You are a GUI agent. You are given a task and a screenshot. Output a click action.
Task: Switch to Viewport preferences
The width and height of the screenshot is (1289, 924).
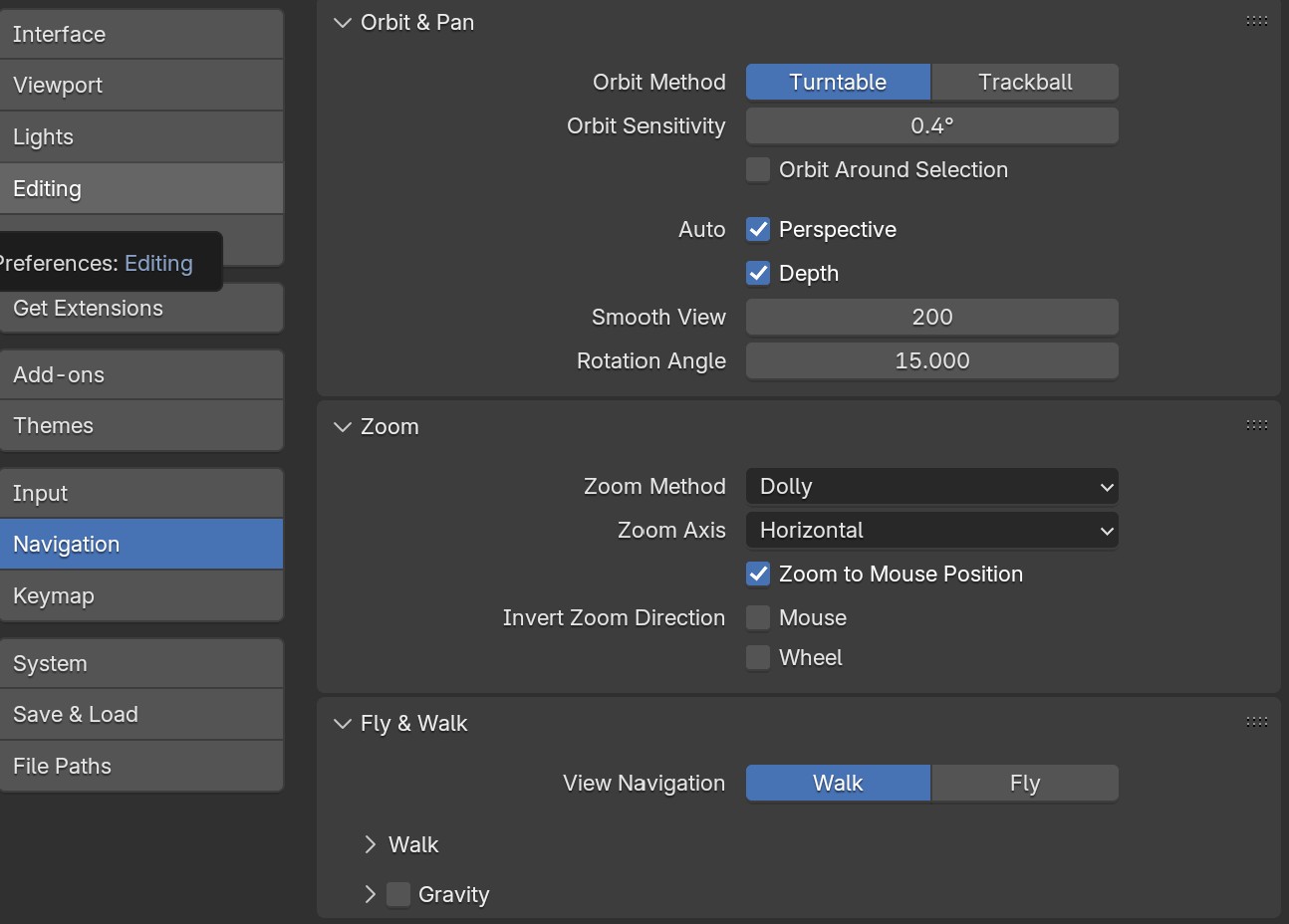141,86
